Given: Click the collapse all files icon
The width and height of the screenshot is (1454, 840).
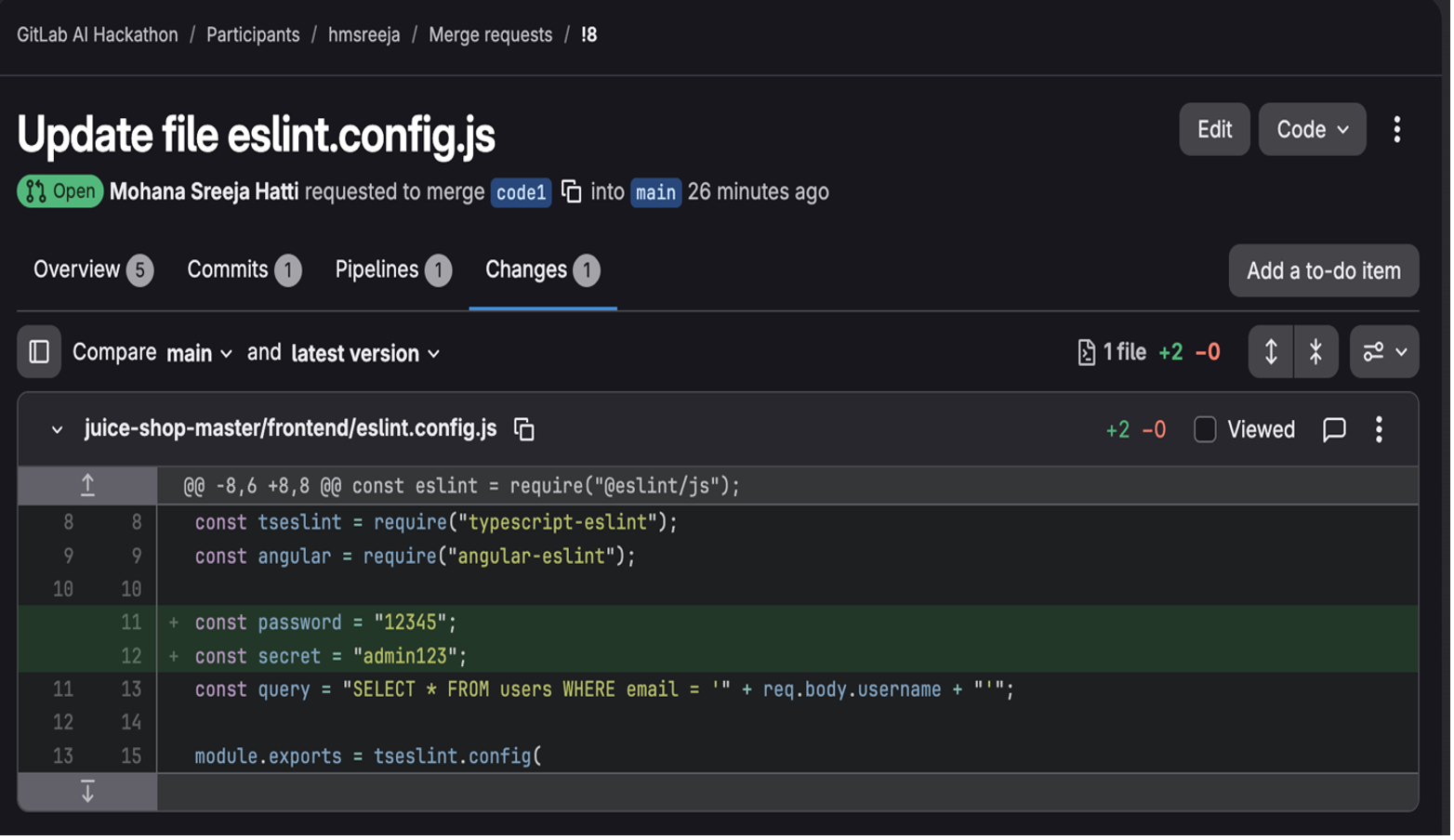Looking at the screenshot, I should pos(1315,352).
